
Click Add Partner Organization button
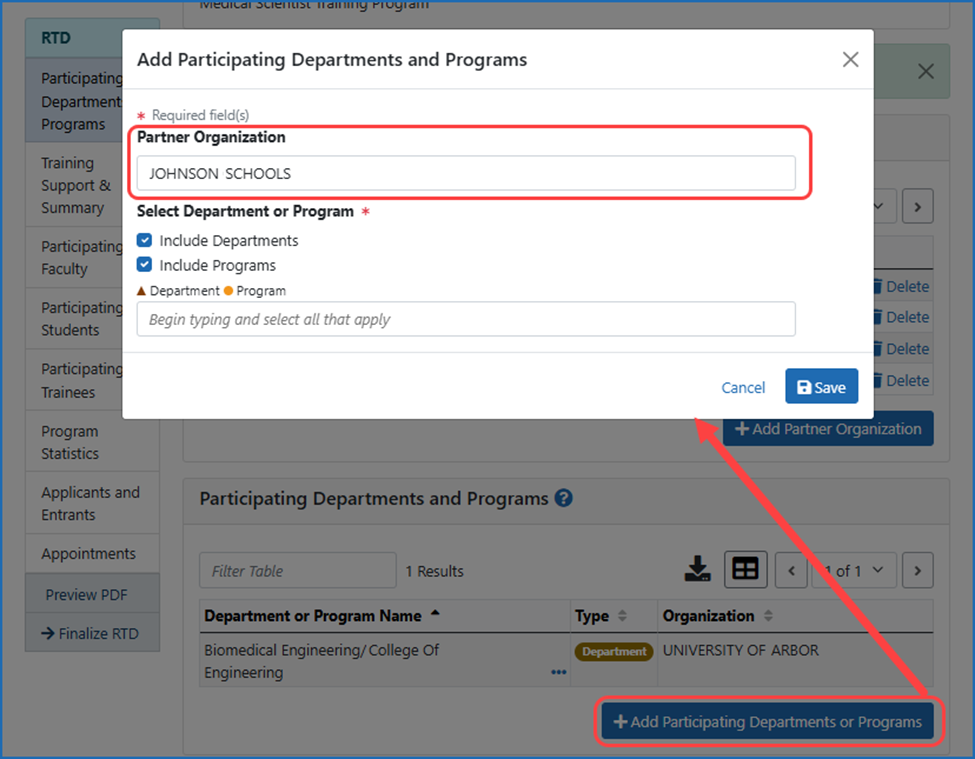pos(828,429)
